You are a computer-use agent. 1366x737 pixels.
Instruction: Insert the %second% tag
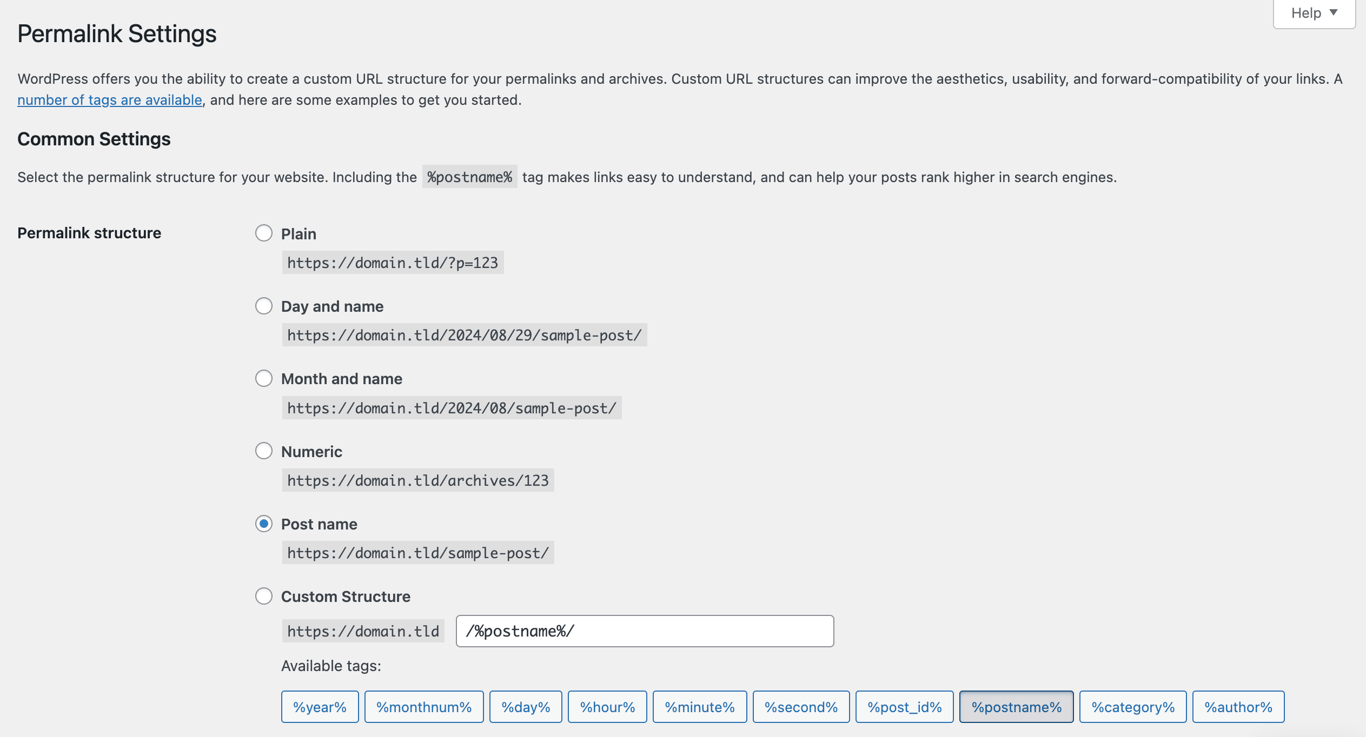(x=800, y=706)
